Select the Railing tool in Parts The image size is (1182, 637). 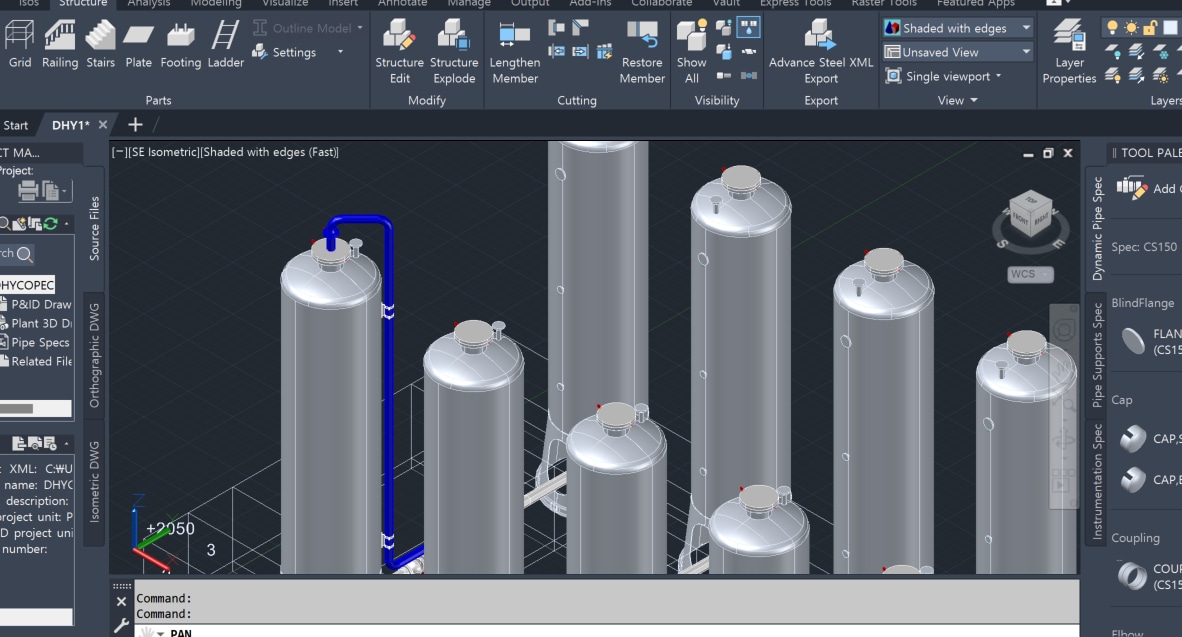pos(59,45)
